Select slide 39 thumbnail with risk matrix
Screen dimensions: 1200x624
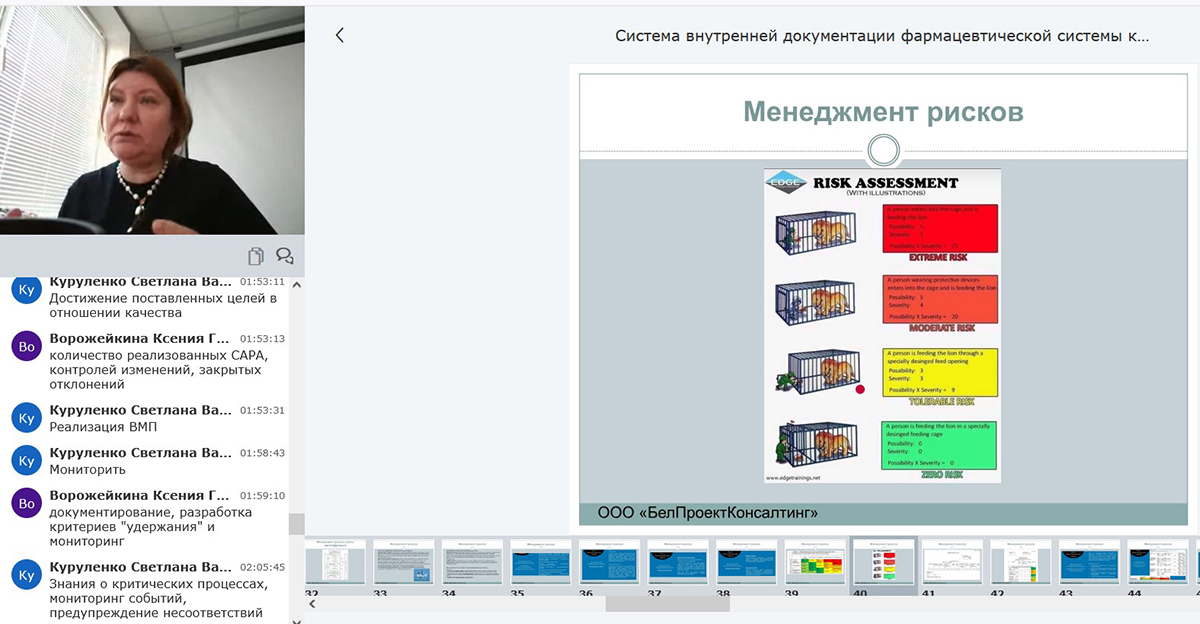coord(815,561)
